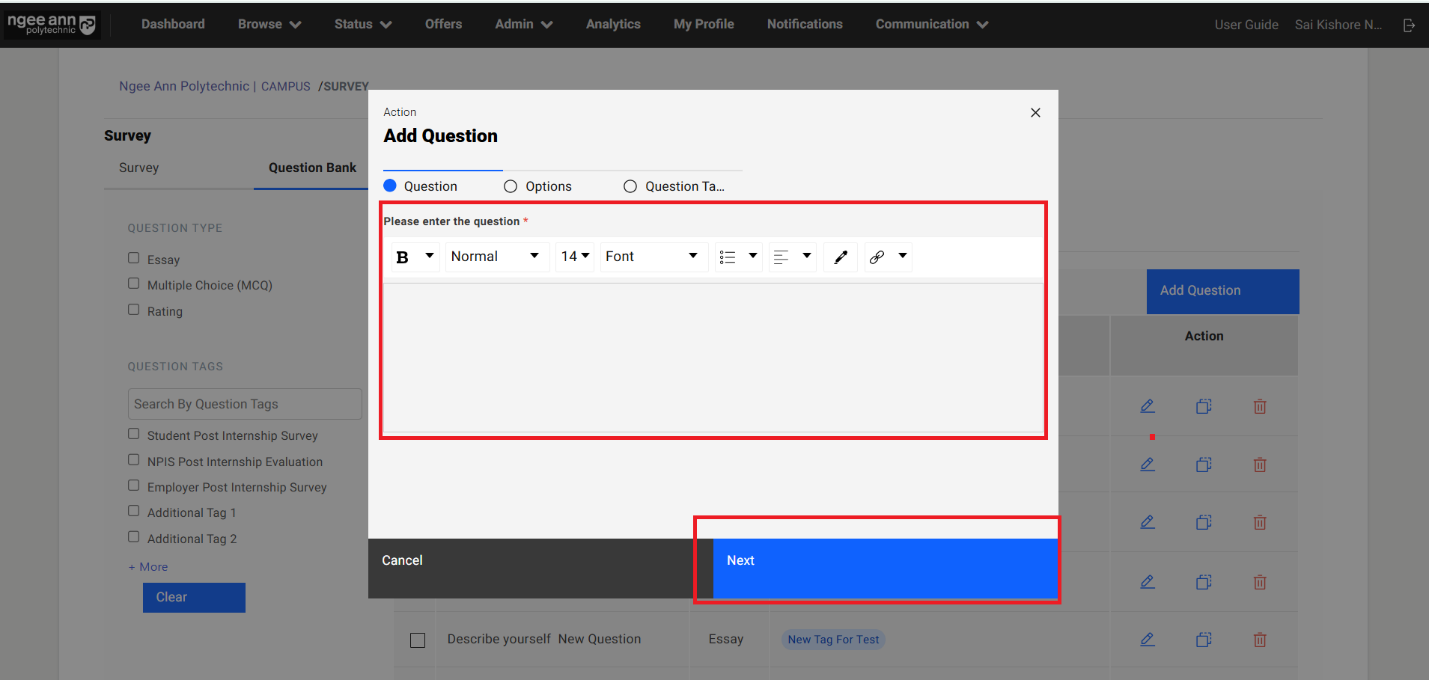Switch to the Question Bank tab
Image resolution: width=1429 pixels, height=680 pixels.
coord(312,168)
